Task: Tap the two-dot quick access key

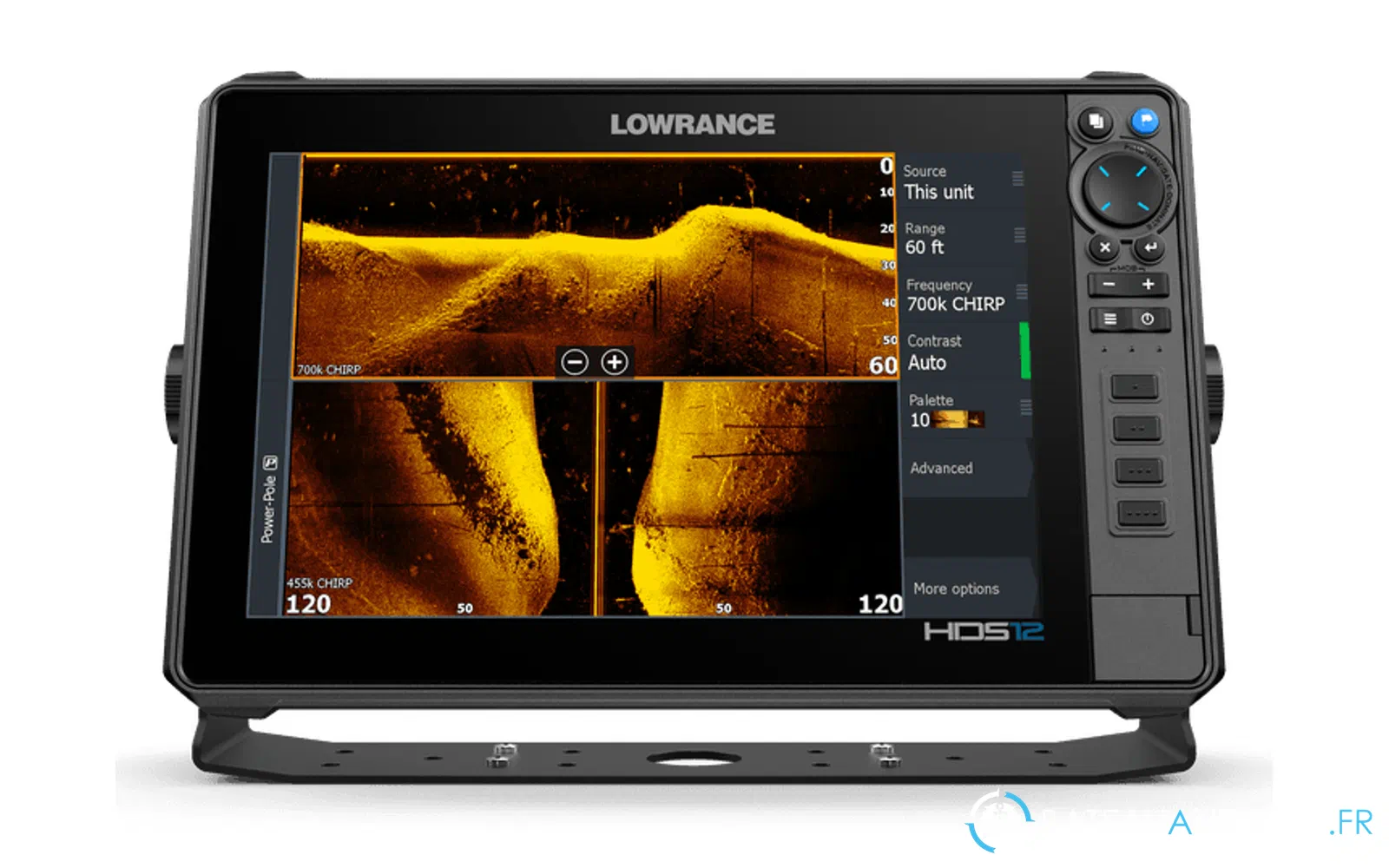Action: click(1136, 428)
